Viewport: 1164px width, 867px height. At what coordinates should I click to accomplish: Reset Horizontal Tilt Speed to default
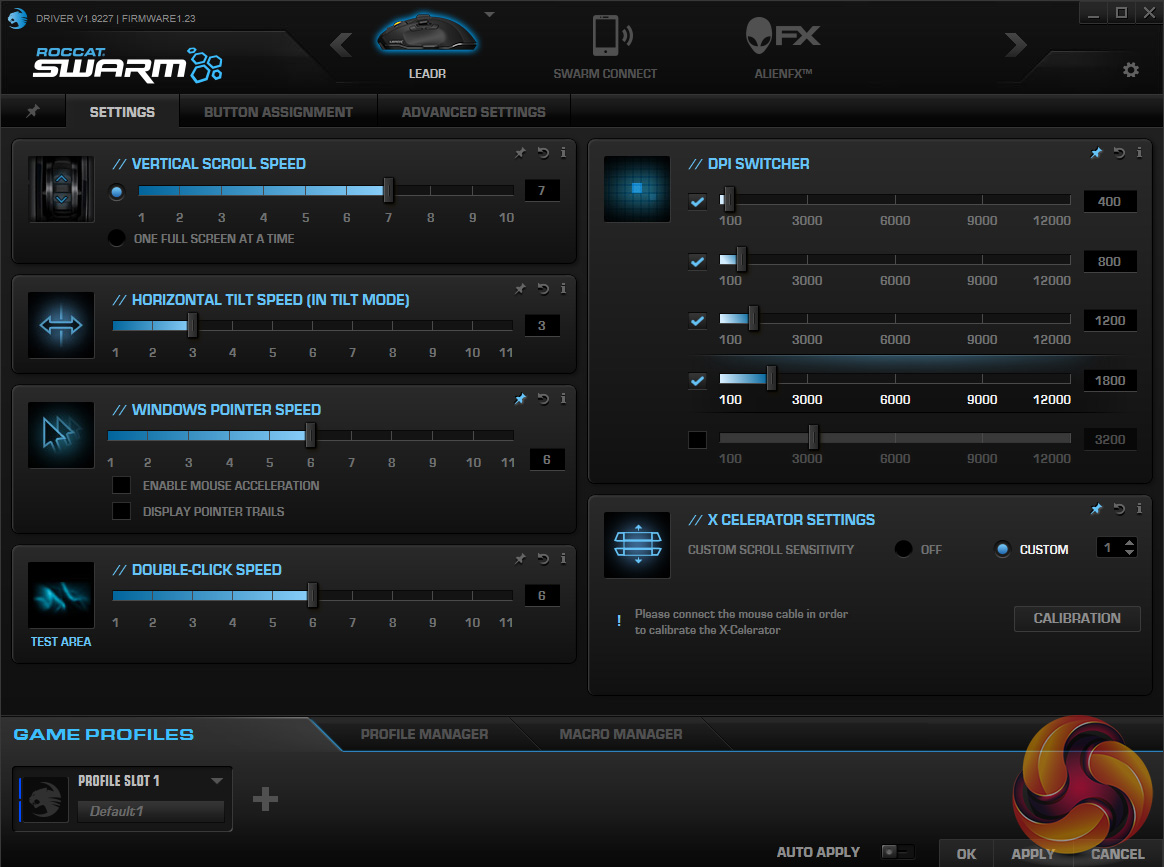point(543,289)
